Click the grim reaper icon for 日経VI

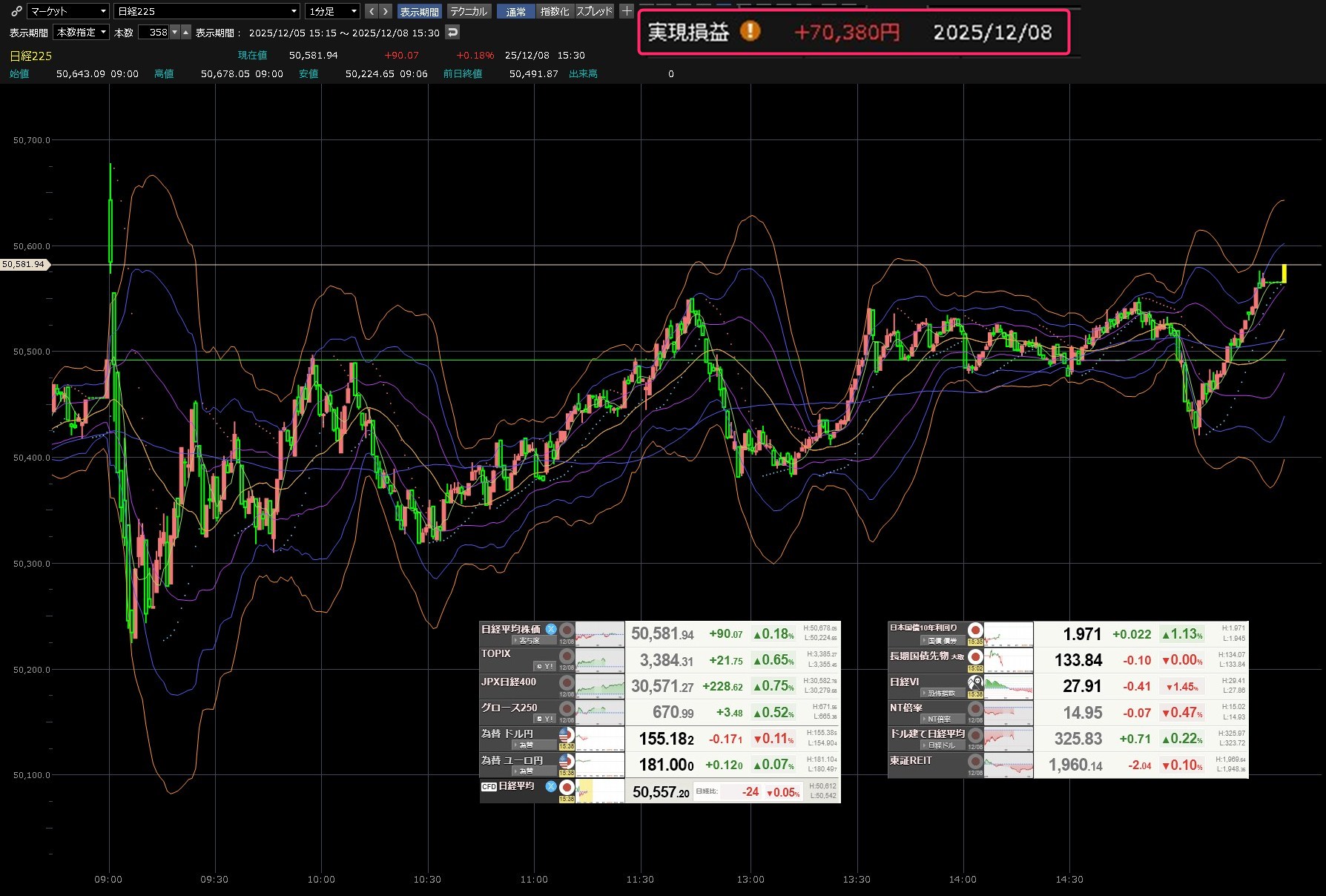click(x=975, y=682)
